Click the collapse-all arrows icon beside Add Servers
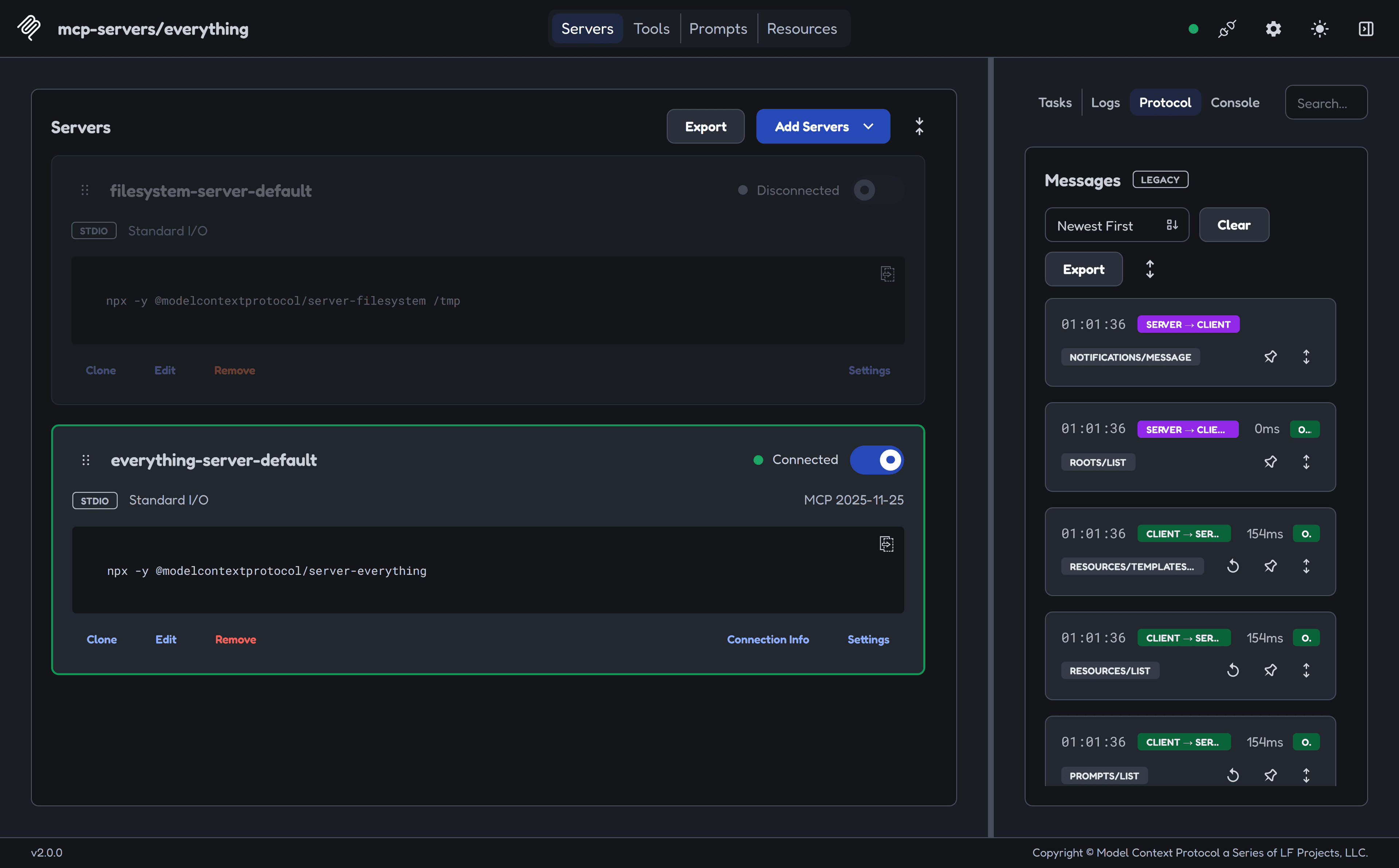The width and height of the screenshot is (1399, 868). (919, 126)
